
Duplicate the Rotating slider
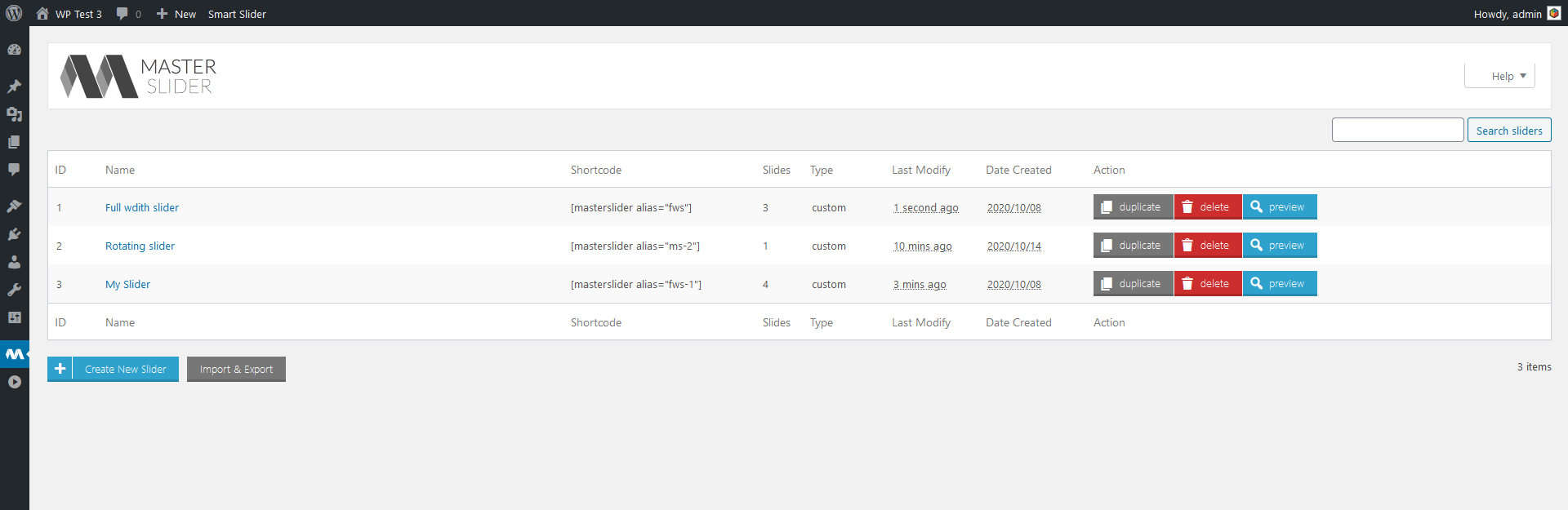coord(1133,246)
